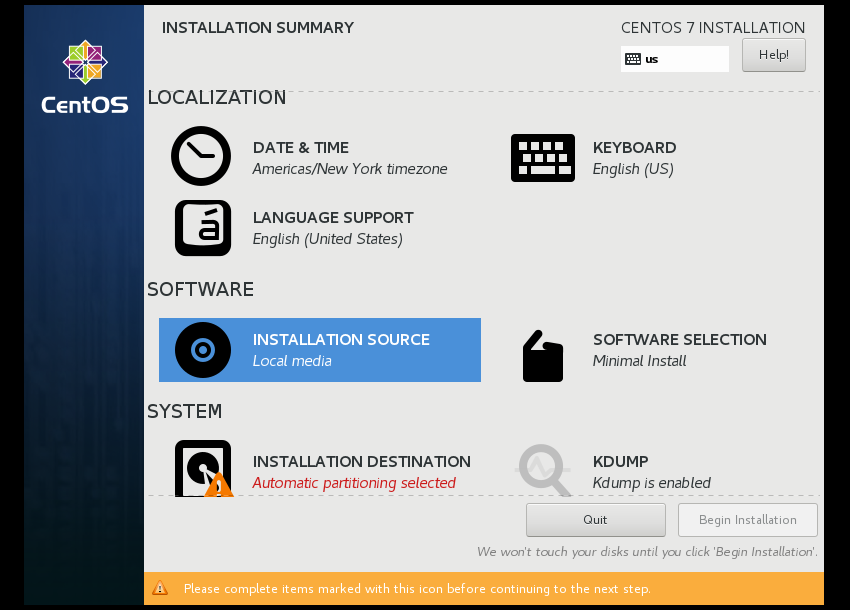
Task: Click red 'Automatic partitioning selected' text
Action: [x=354, y=483]
